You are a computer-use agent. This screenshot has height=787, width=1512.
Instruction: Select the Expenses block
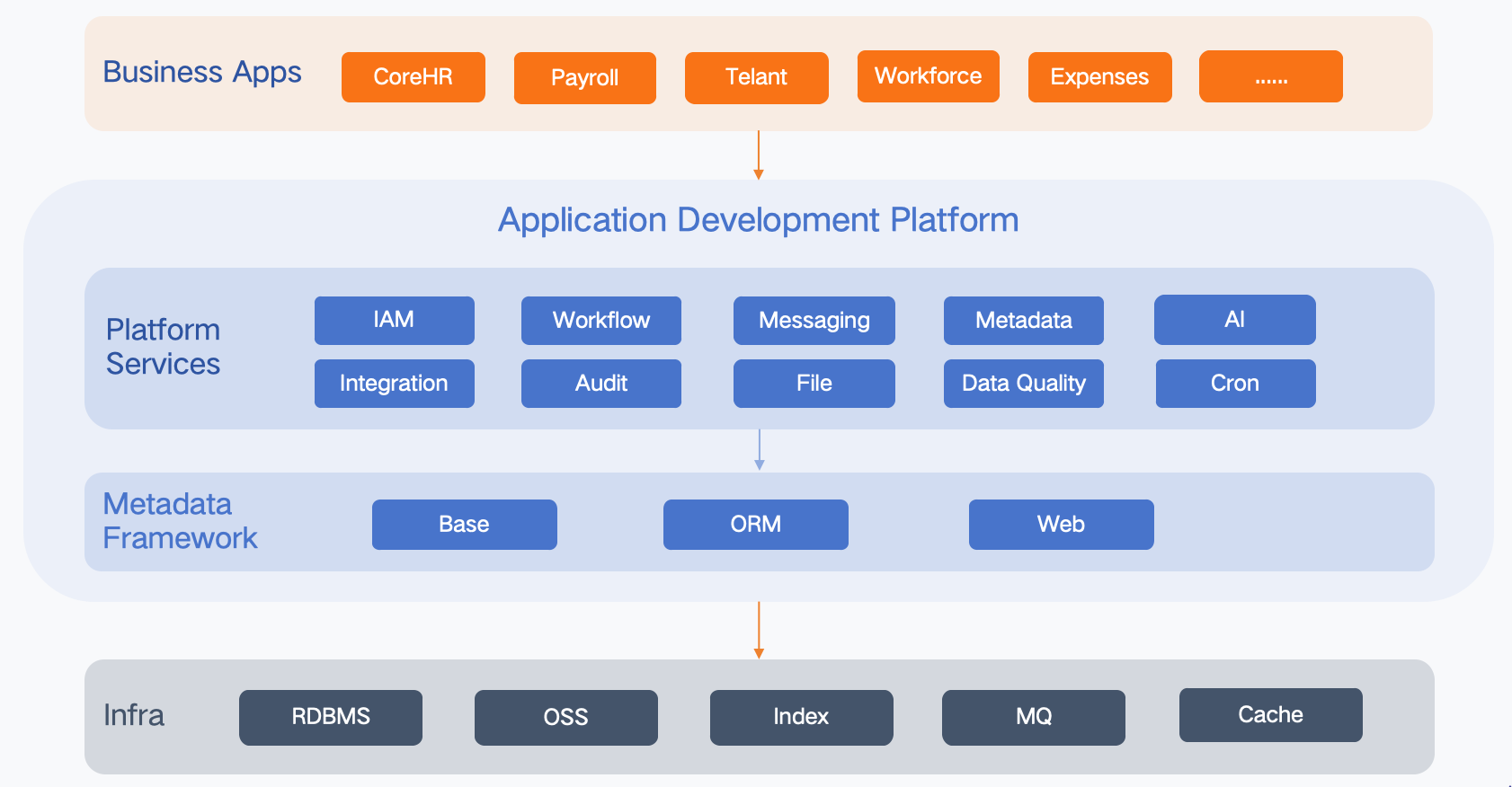(1099, 77)
